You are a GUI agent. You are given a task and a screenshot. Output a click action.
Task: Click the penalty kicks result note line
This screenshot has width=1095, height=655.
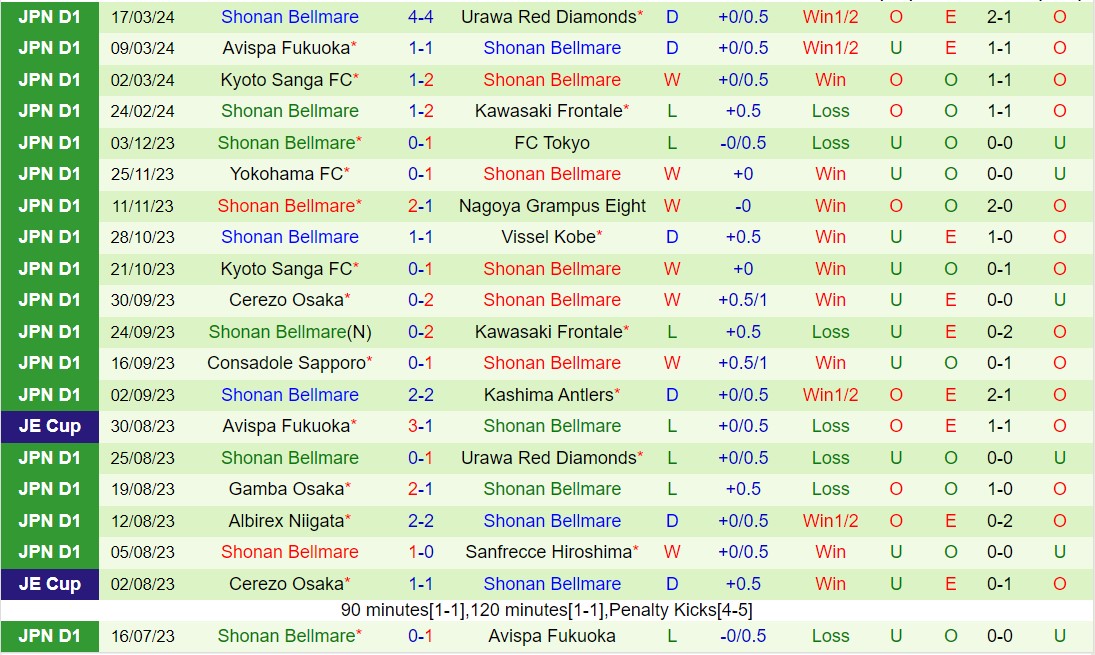point(547,610)
